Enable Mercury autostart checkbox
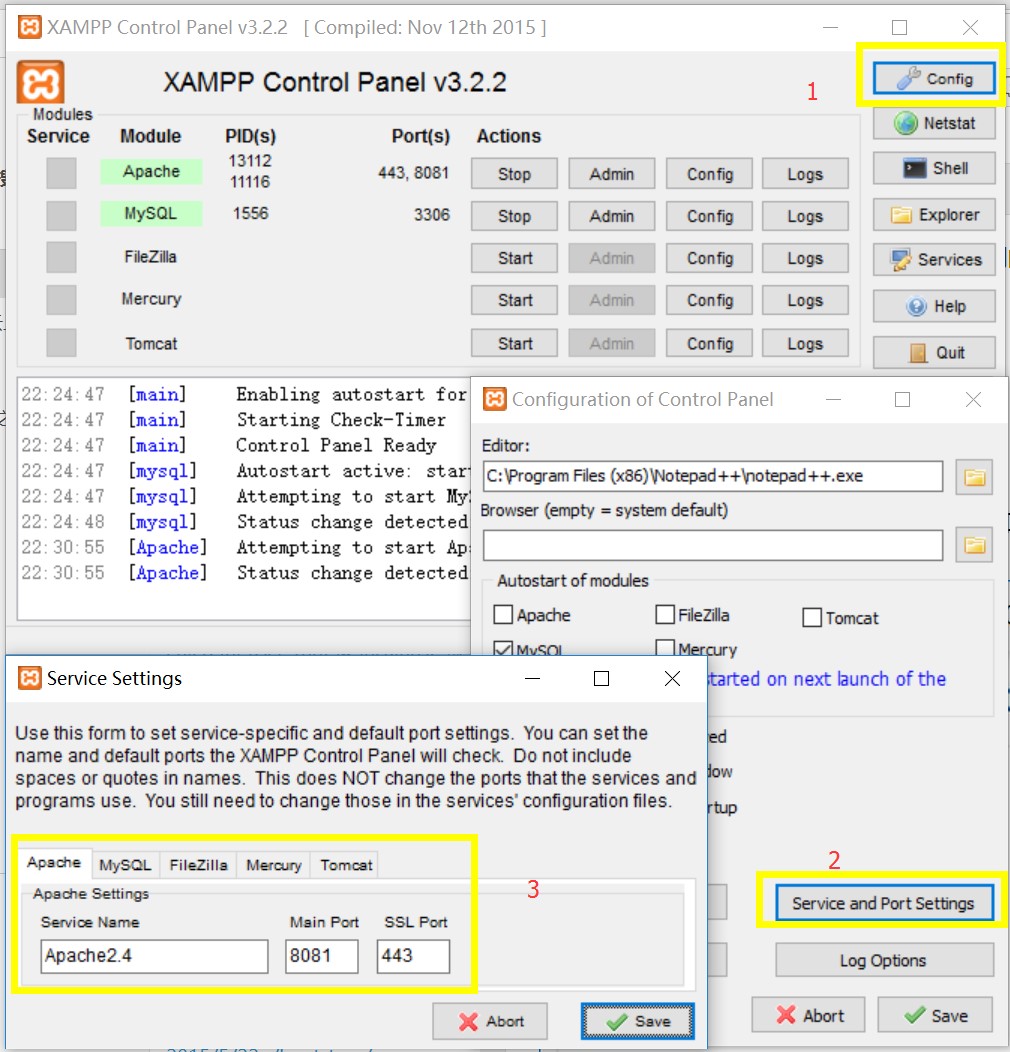 pos(665,647)
